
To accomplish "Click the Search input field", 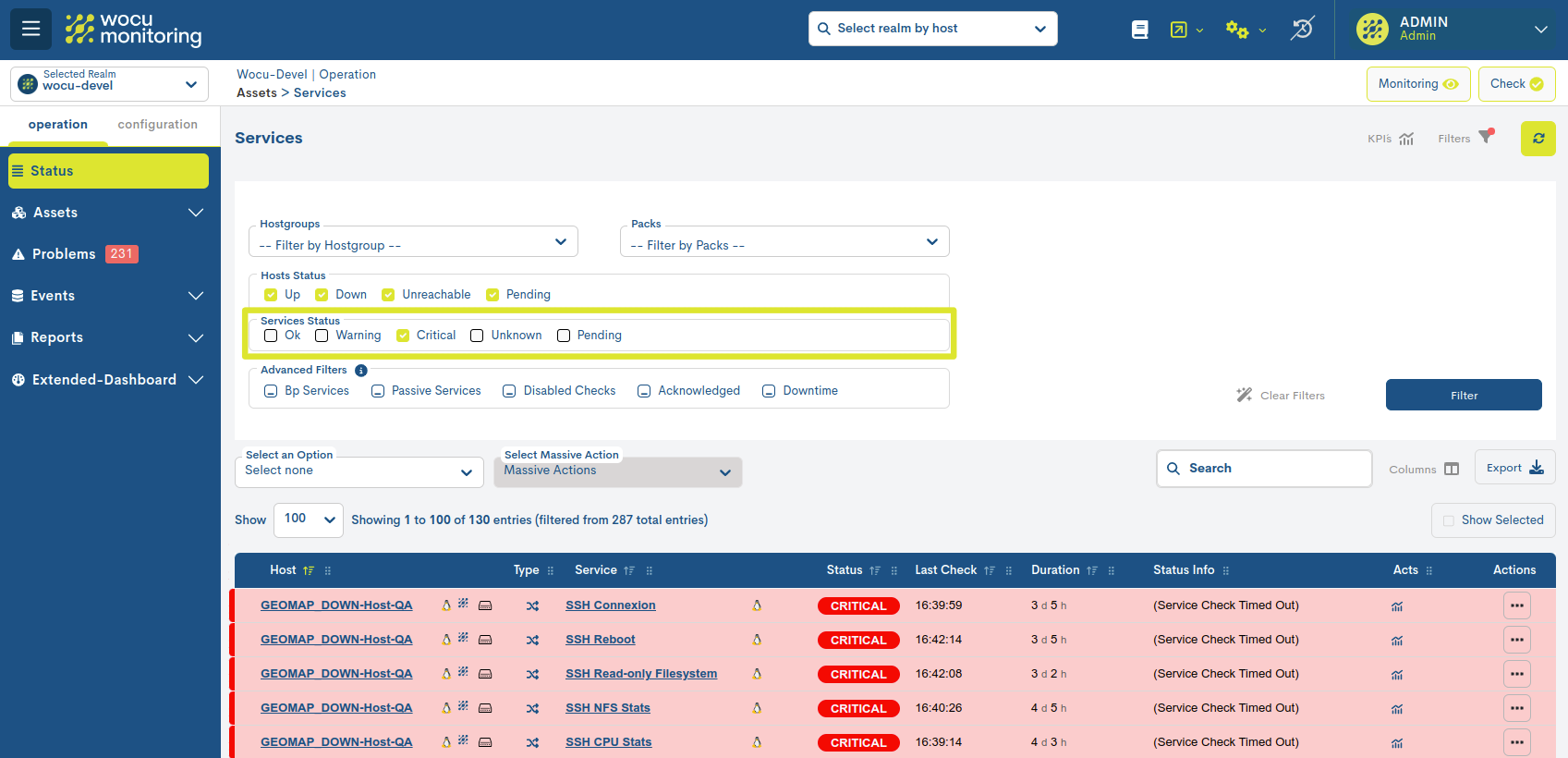I will pyautogui.click(x=1264, y=469).
